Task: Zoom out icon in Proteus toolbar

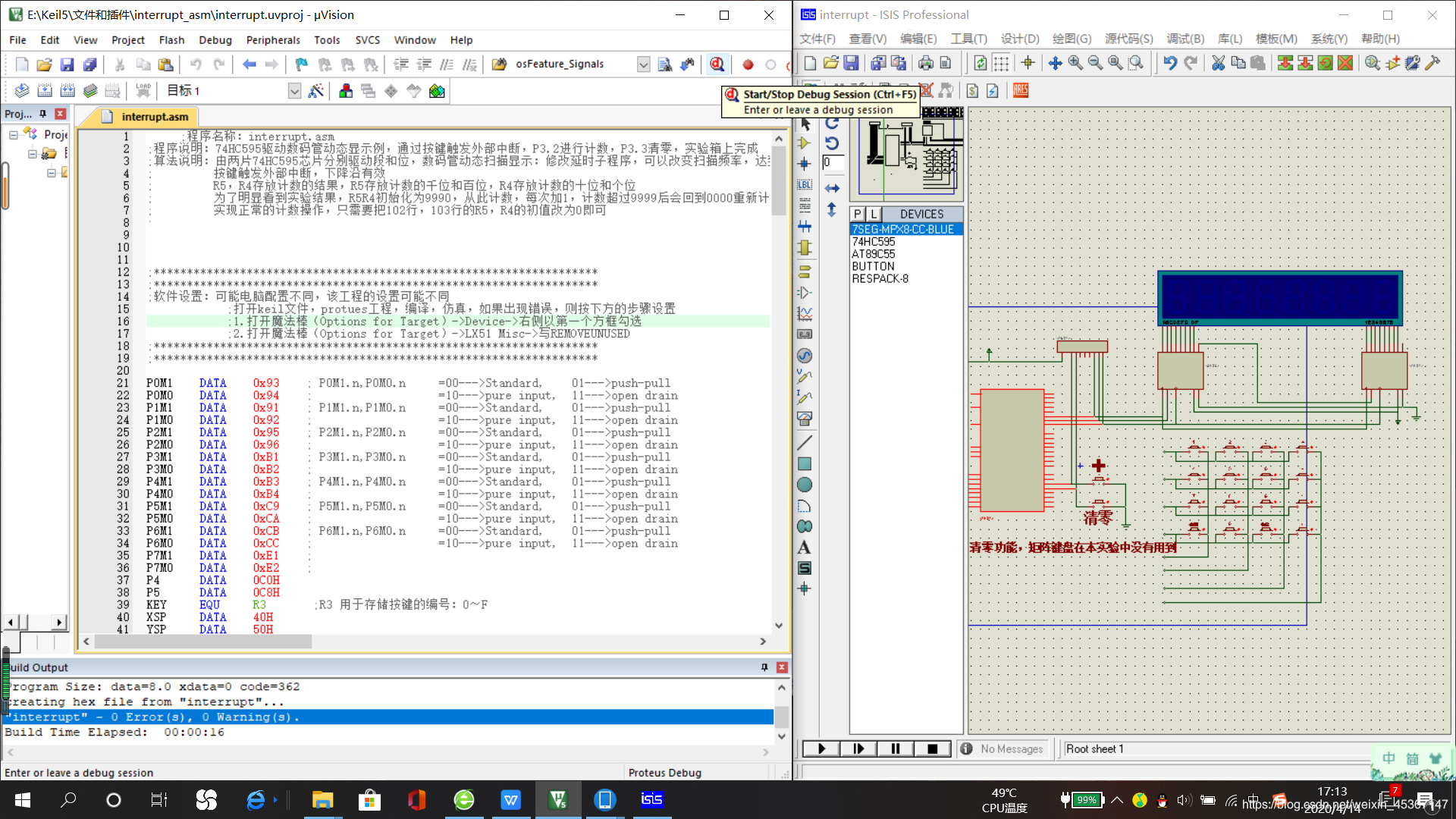Action: pyautogui.click(x=1095, y=63)
